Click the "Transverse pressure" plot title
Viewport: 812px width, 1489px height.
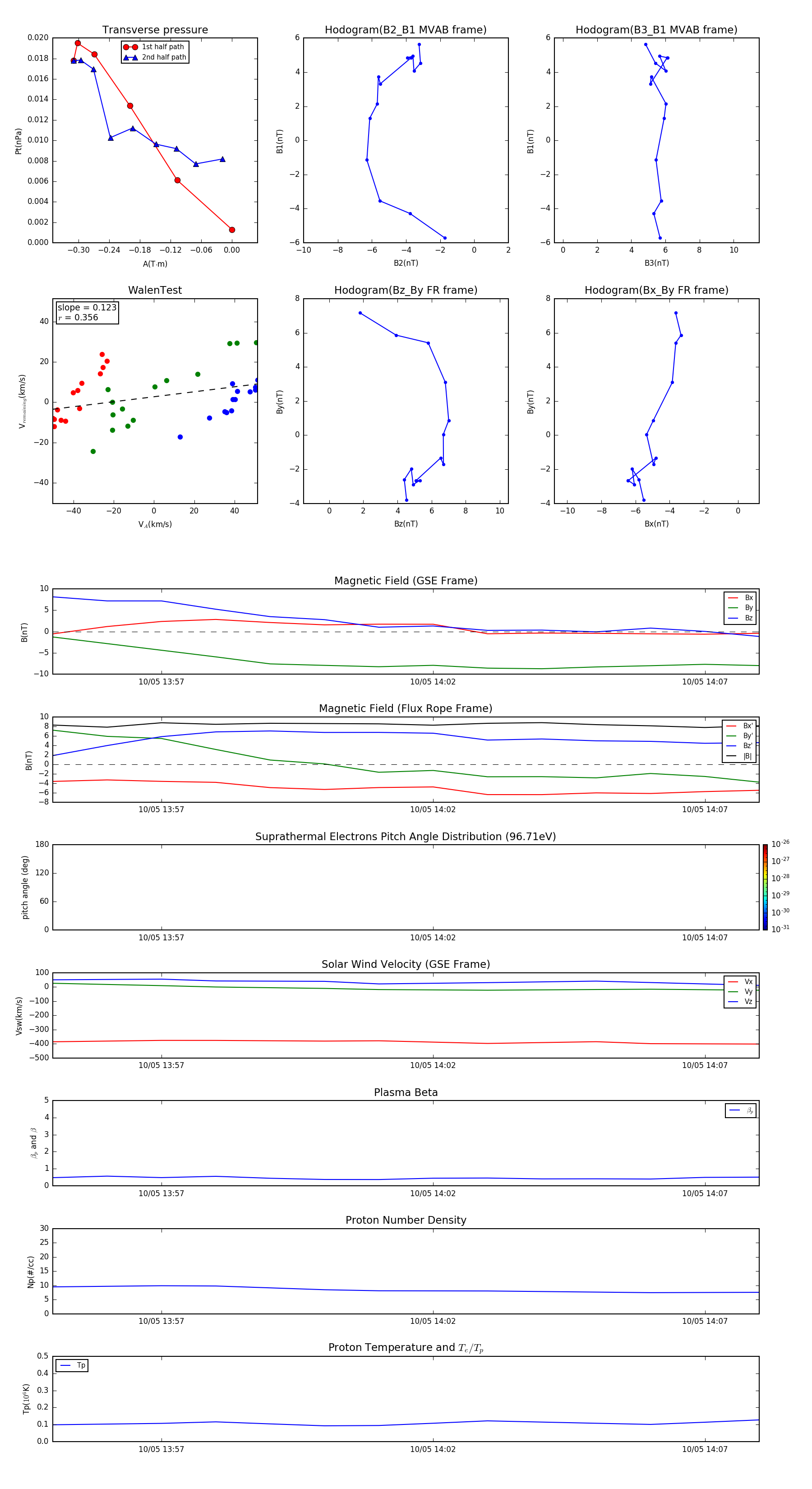[x=155, y=30]
